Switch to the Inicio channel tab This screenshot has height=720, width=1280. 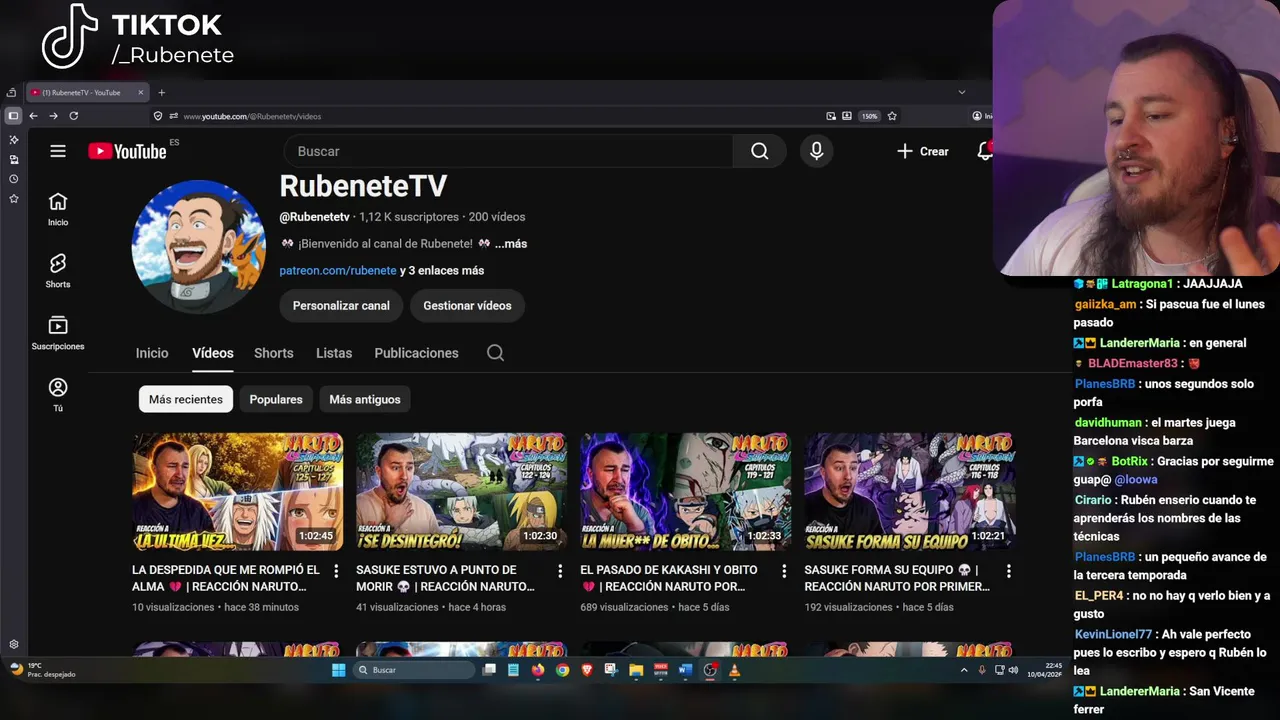[152, 353]
